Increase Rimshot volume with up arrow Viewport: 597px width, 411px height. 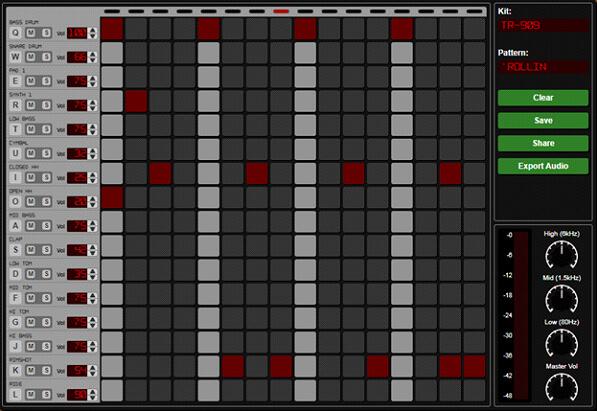(93, 367)
